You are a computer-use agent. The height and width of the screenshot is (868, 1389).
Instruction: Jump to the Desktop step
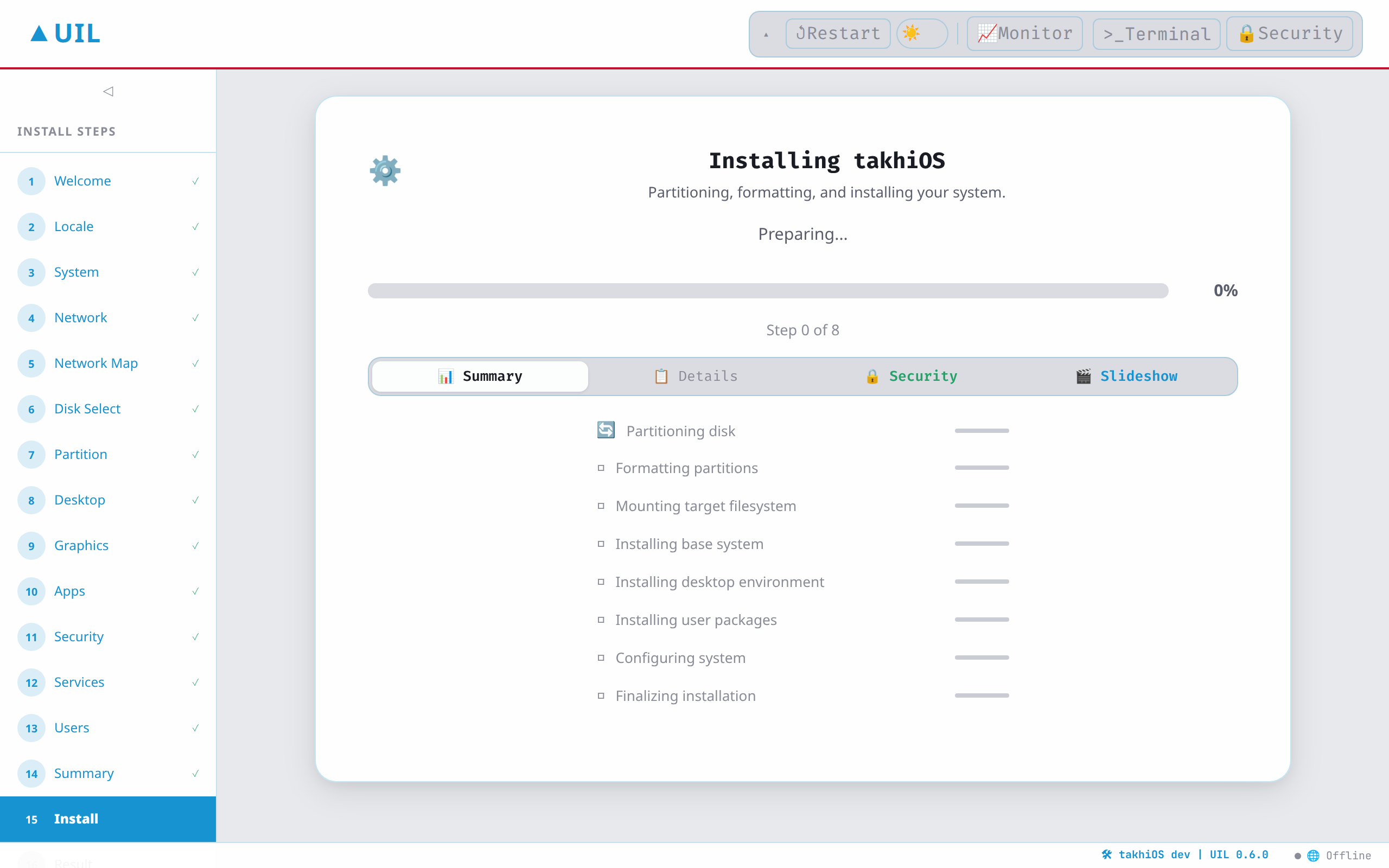(x=108, y=500)
